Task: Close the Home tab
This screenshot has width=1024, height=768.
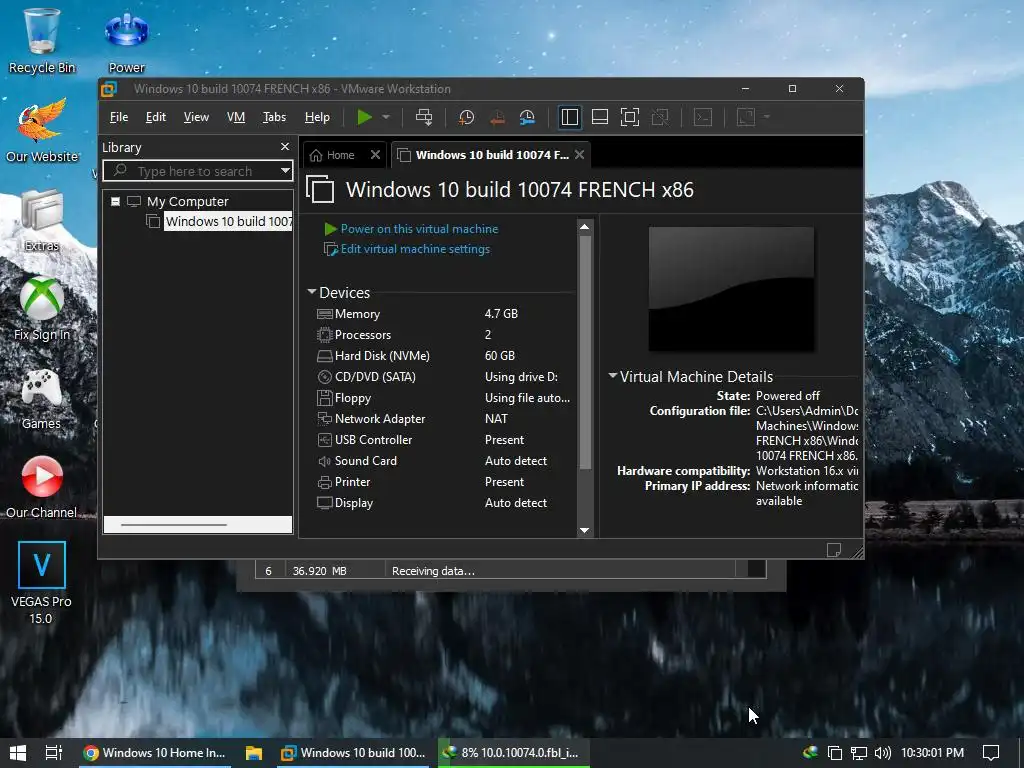Action: (x=375, y=155)
